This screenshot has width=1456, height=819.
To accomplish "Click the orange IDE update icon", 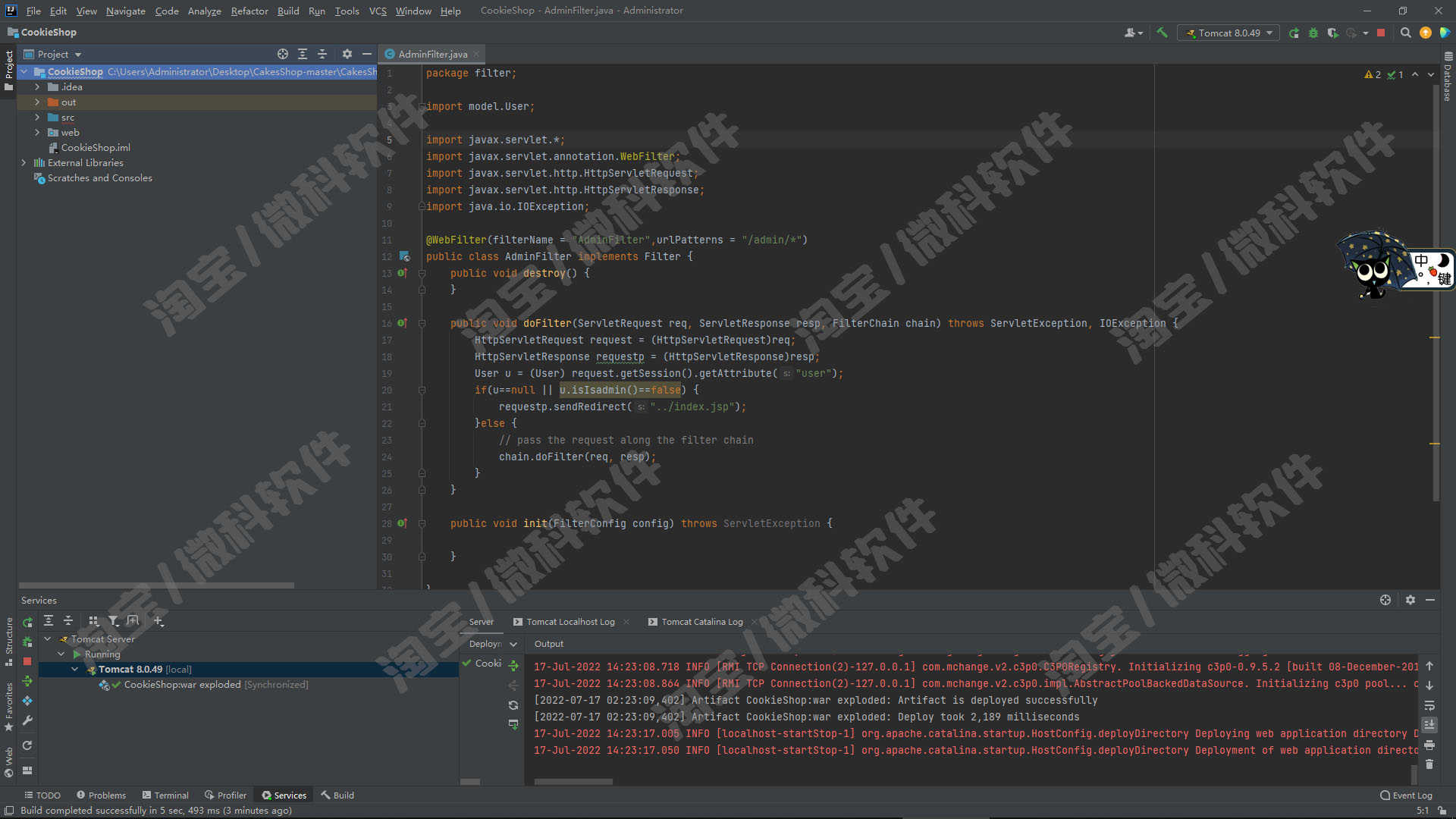I will coord(1426,33).
